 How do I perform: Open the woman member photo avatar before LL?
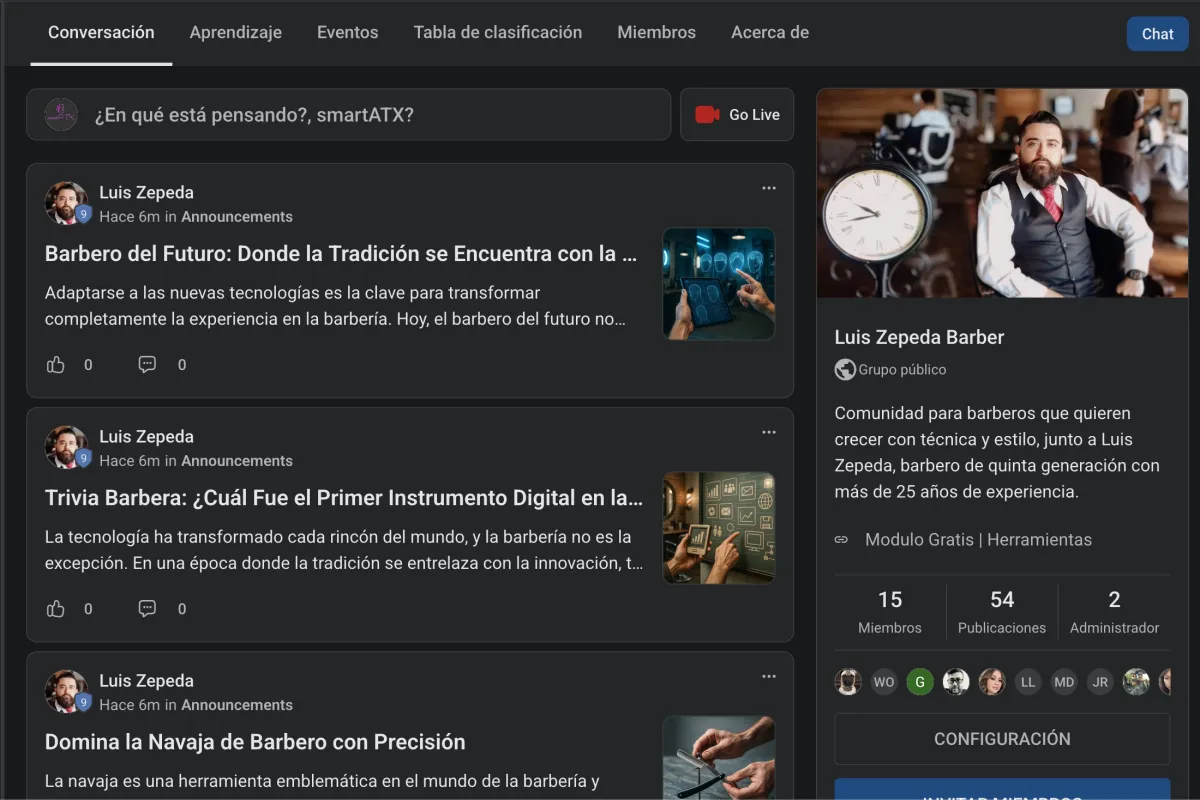pos(992,682)
